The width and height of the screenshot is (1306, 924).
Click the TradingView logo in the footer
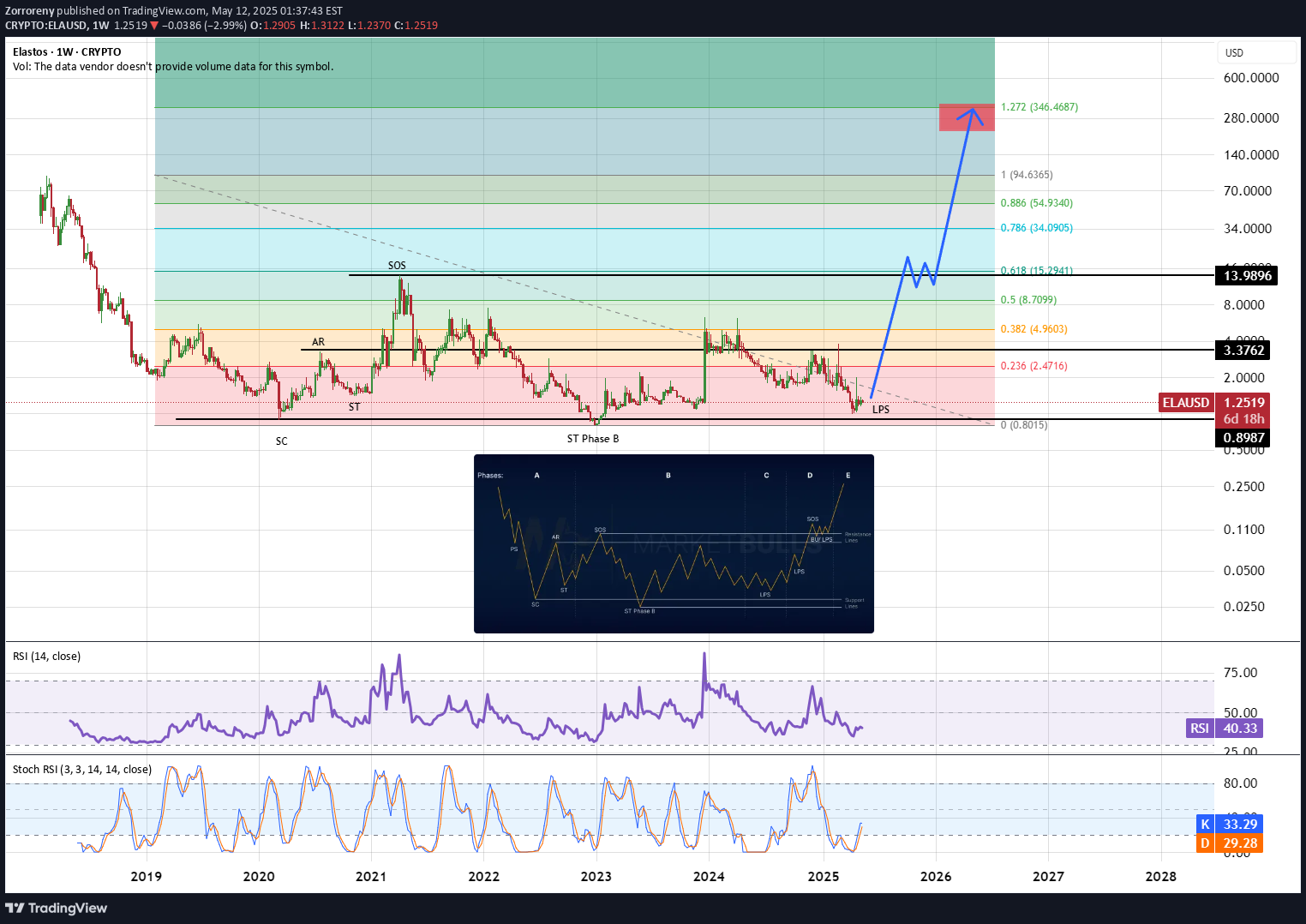57,908
